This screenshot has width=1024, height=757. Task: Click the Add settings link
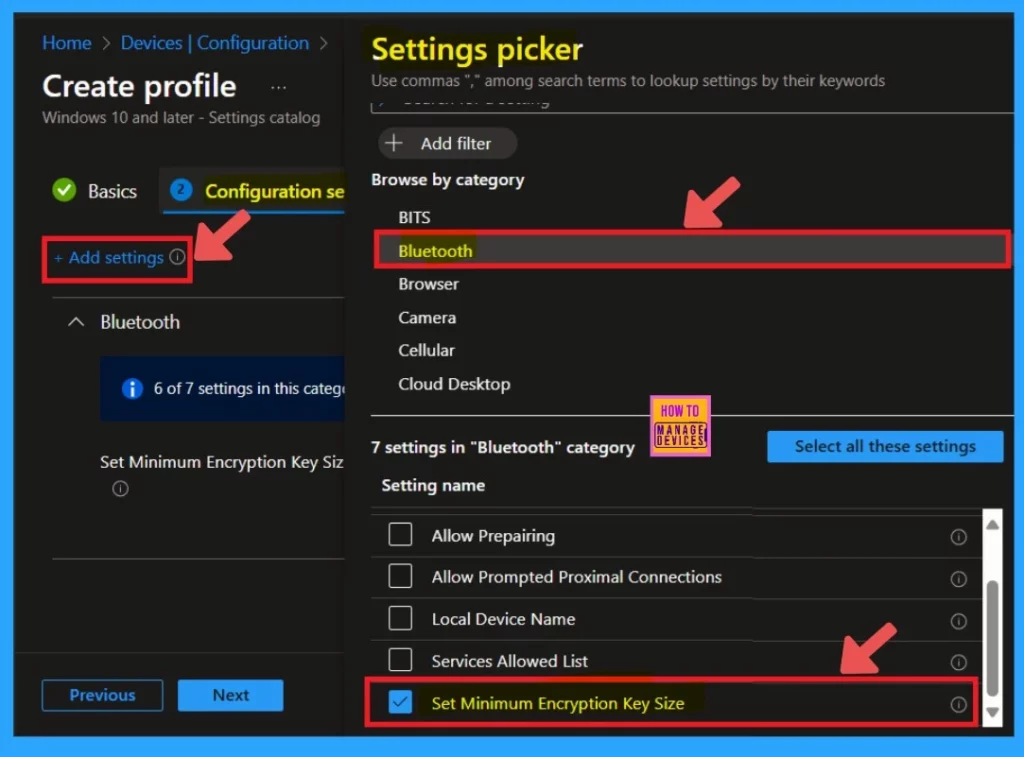pos(109,258)
